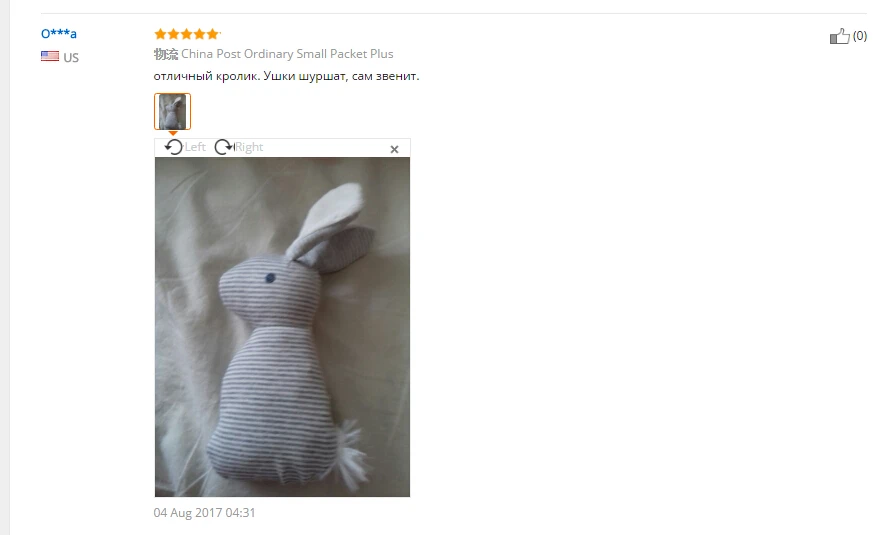The height and width of the screenshot is (535, 875).
Task: Select the small rabbit review thumbnail
Action: (x=172, y=112)
